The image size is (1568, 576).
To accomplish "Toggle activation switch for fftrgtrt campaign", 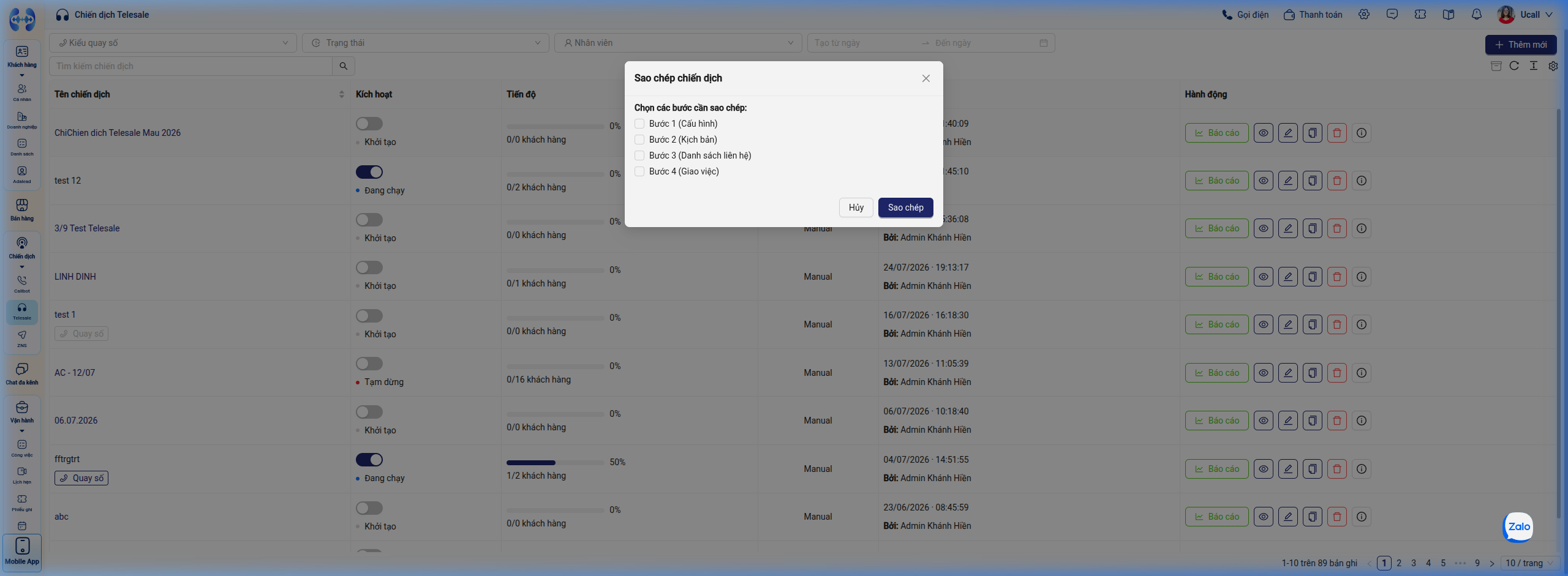I will pyautogui.click(x=369, y=460).
